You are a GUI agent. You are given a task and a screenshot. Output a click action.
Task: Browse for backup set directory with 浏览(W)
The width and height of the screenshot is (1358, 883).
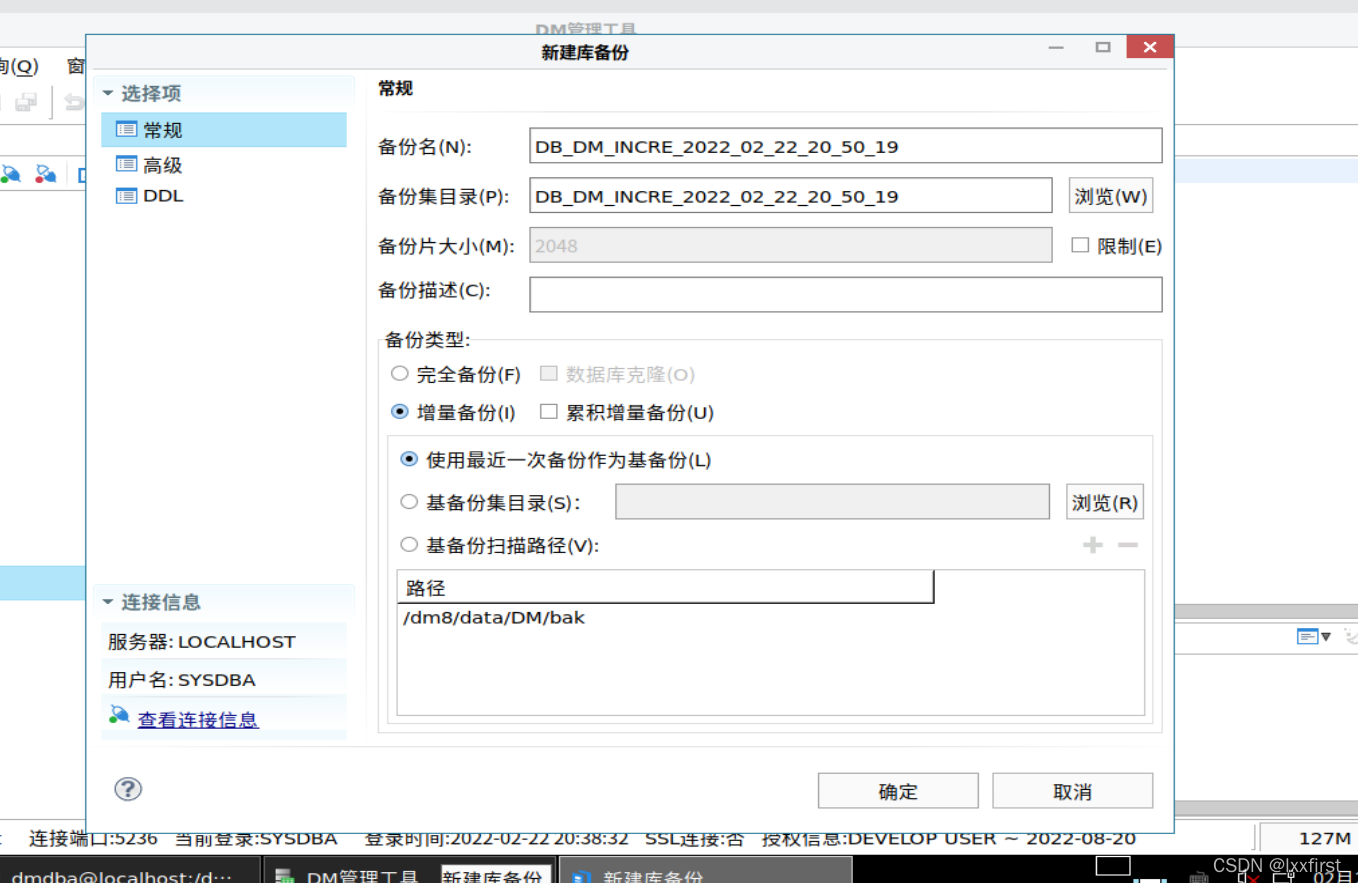(1110, 196)
